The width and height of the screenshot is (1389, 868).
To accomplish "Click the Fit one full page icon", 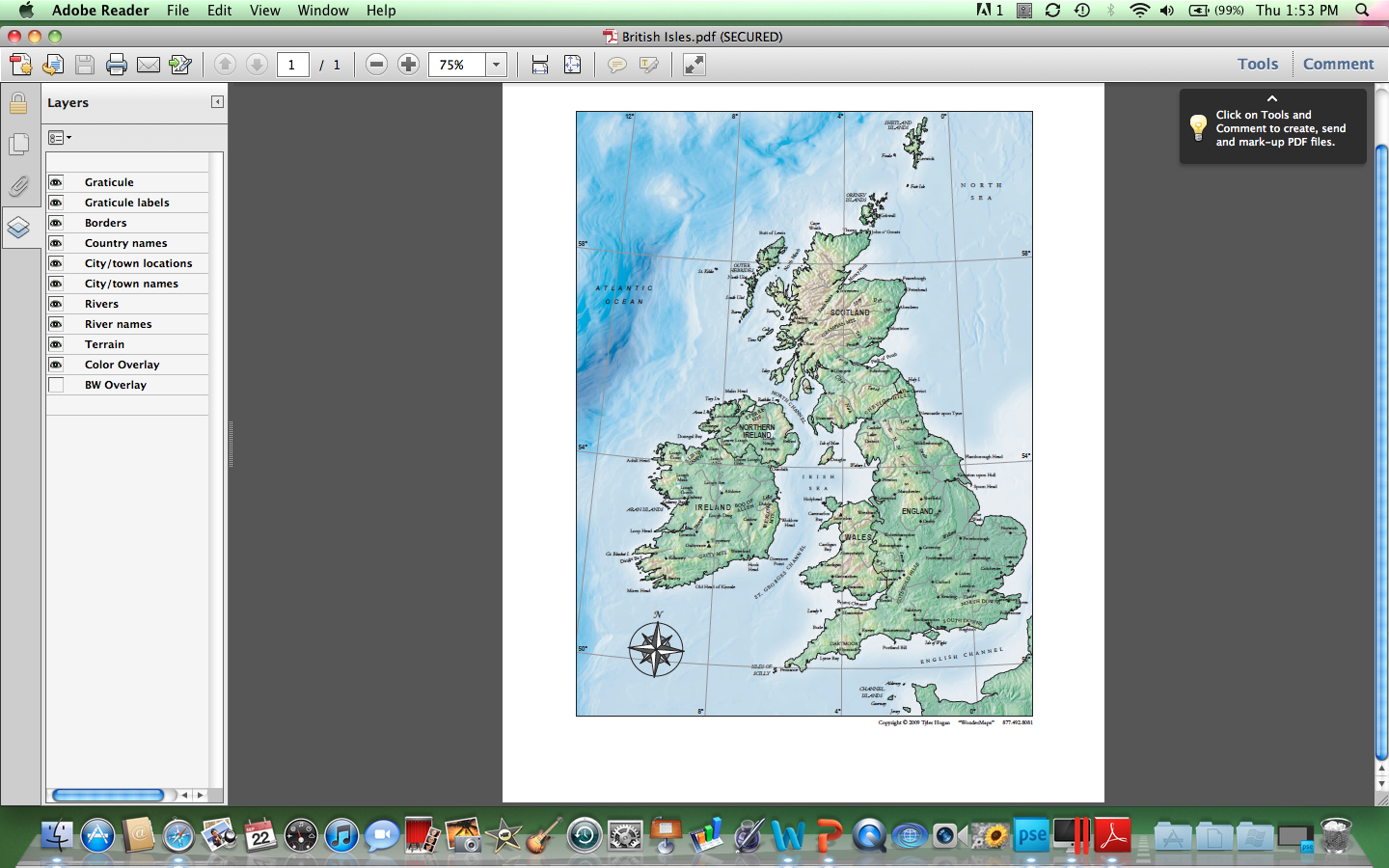I will point(572,65).
